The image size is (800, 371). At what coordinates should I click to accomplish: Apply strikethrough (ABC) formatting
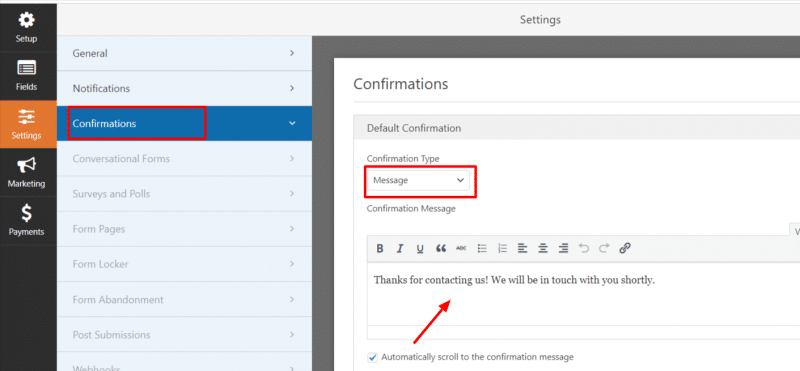point(461,249)
